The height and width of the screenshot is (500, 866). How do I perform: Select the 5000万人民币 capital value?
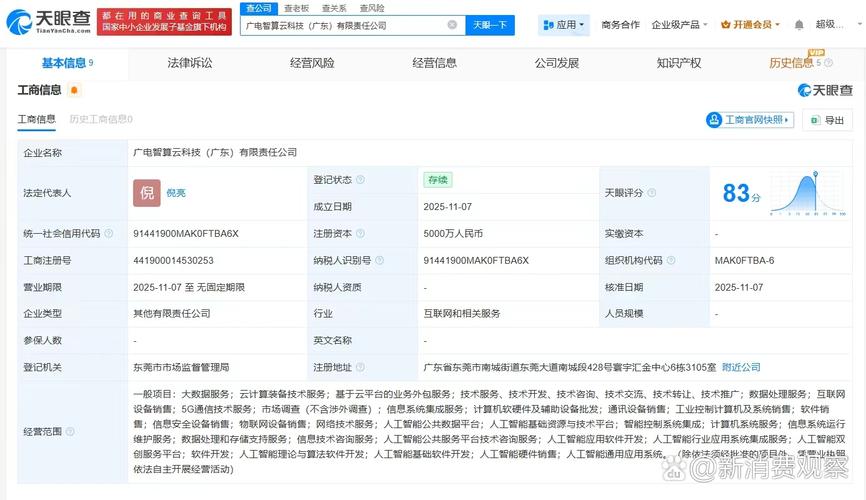[x=453, y=234]
